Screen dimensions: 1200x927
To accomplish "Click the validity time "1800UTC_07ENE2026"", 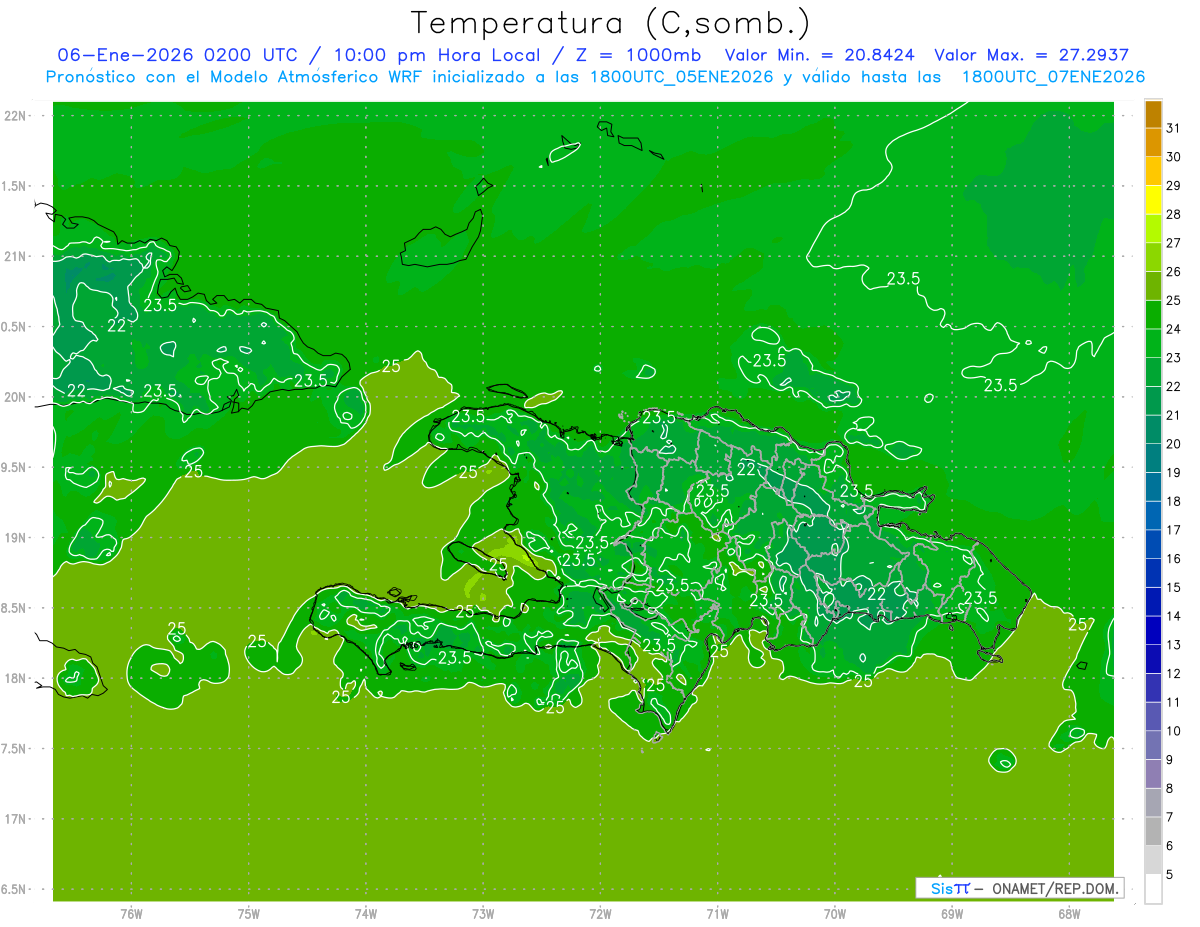I will point(1053,77).
